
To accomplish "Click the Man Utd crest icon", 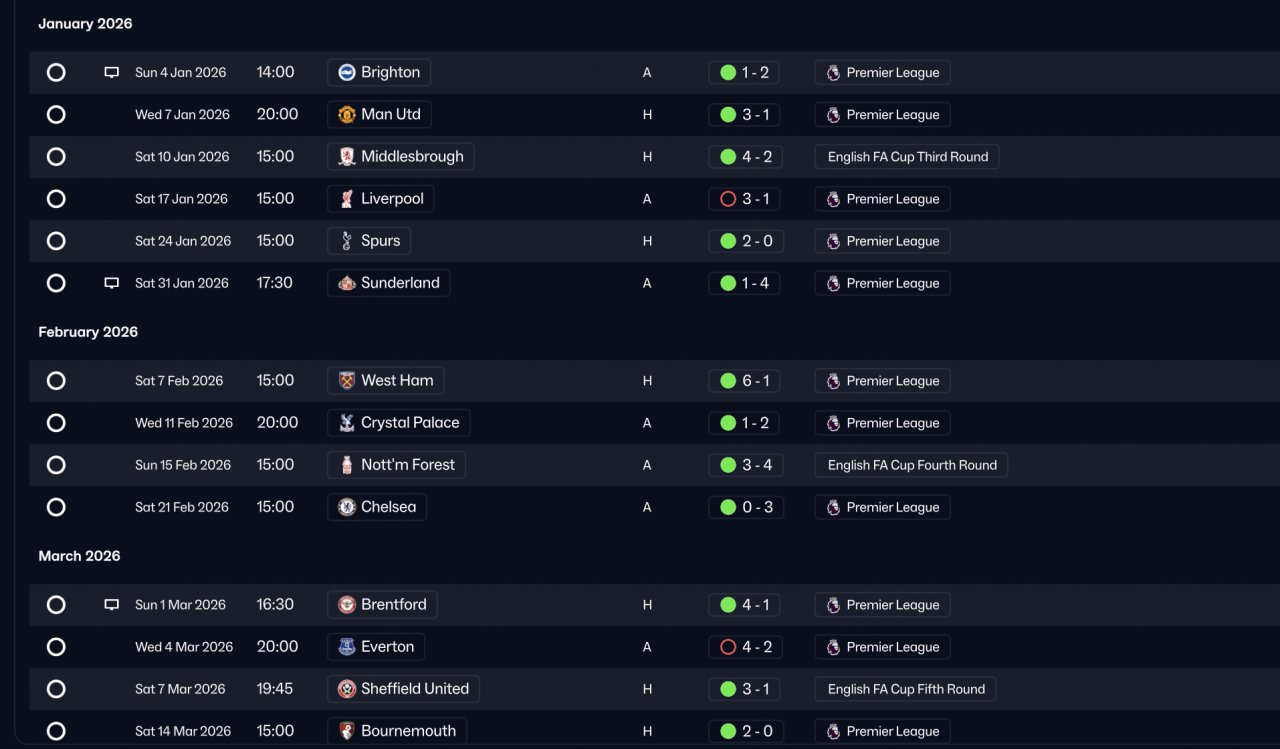I will coord(347,114).
